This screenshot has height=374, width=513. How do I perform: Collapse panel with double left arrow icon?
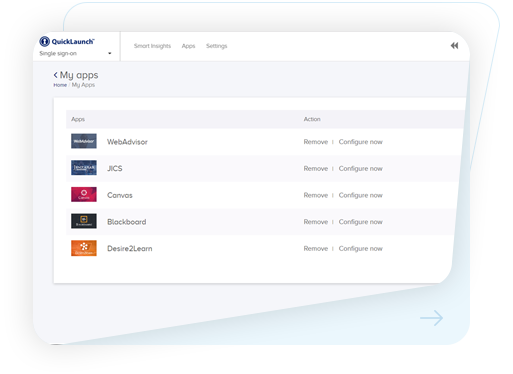[454, 46]
